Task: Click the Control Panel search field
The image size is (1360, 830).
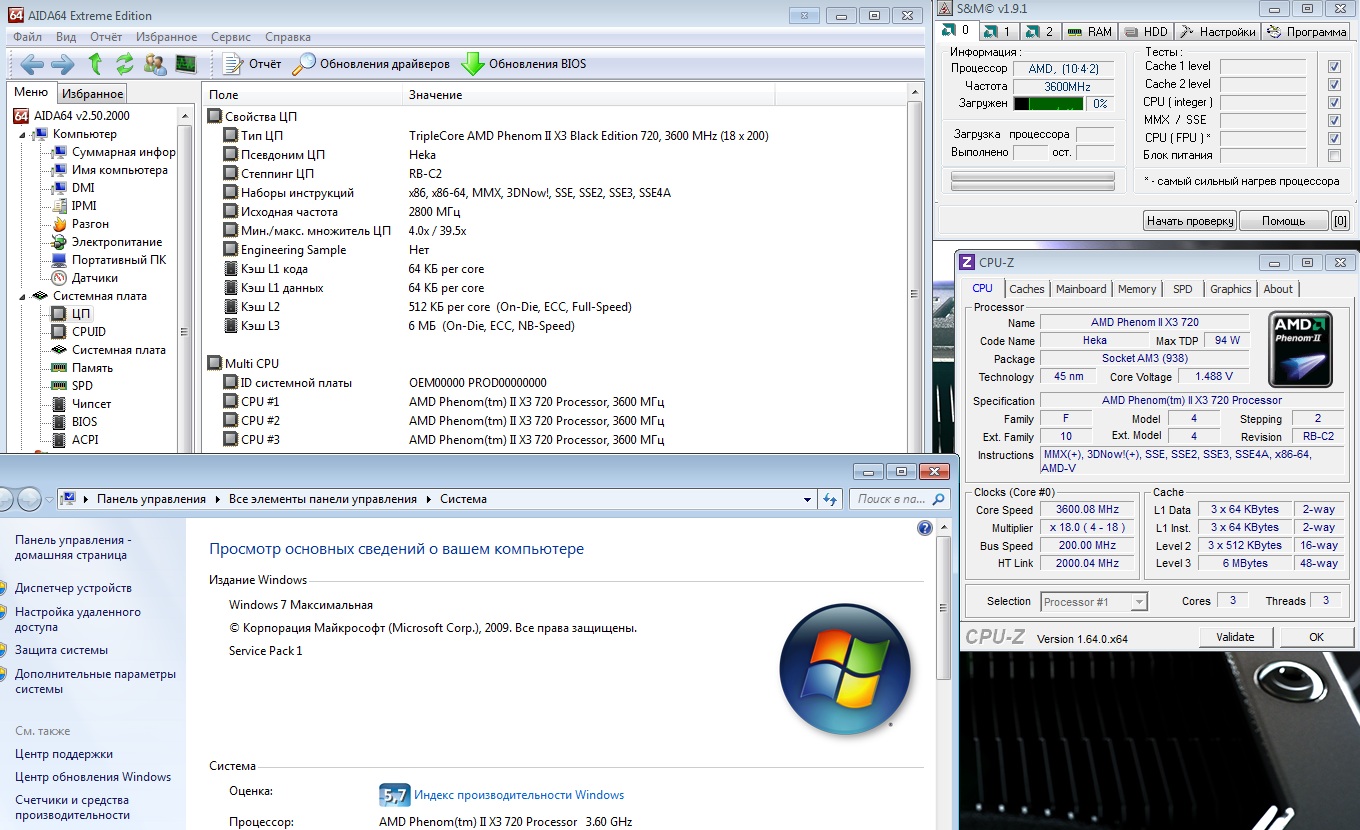Action: (900, 499)
